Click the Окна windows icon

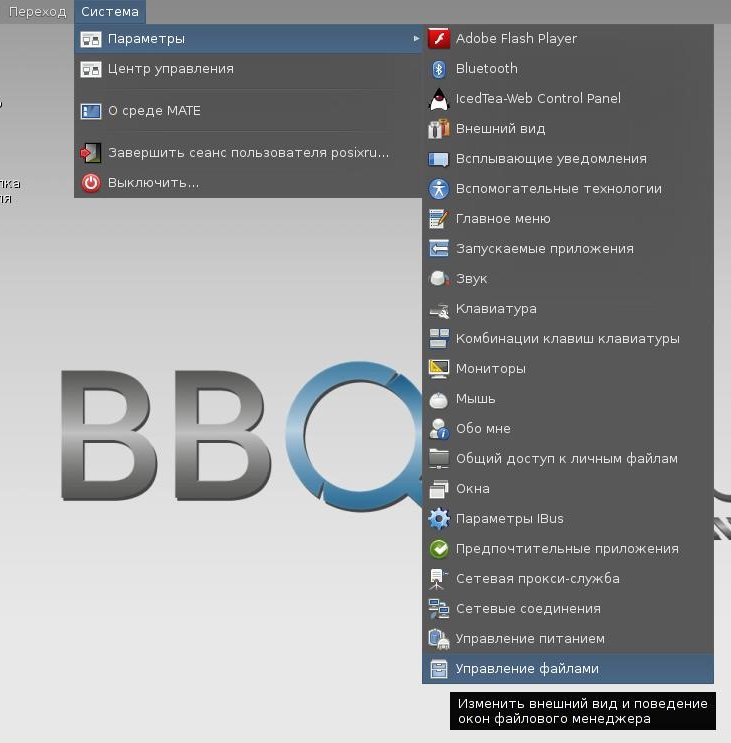[439, 489]
